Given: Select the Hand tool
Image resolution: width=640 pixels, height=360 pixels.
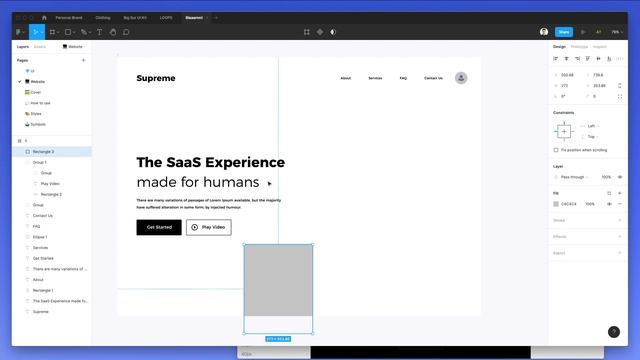Looking at the screenshot, I should coord(113,32).
